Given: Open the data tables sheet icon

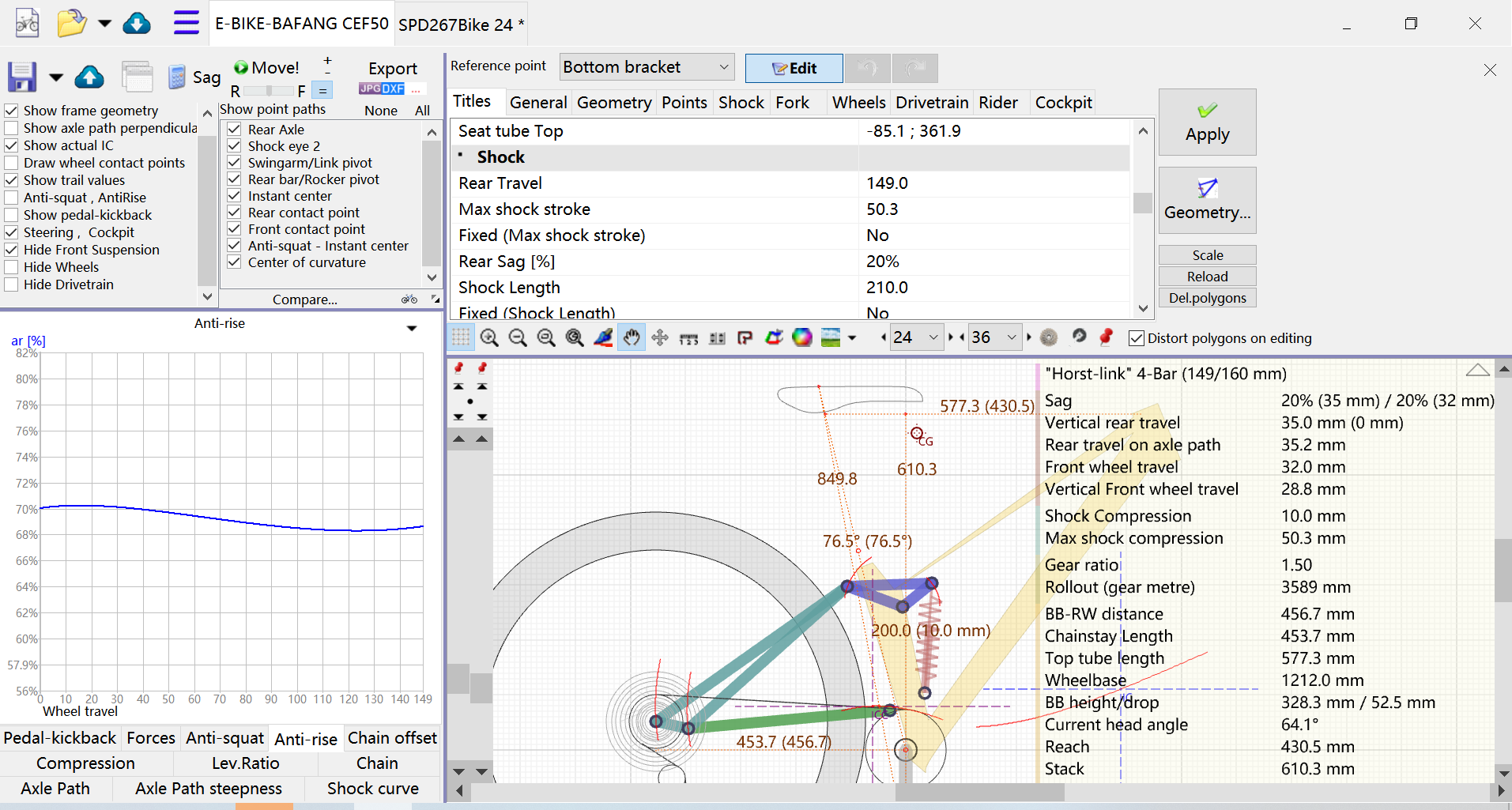Looking at the screenshot, I should [138, 77].
